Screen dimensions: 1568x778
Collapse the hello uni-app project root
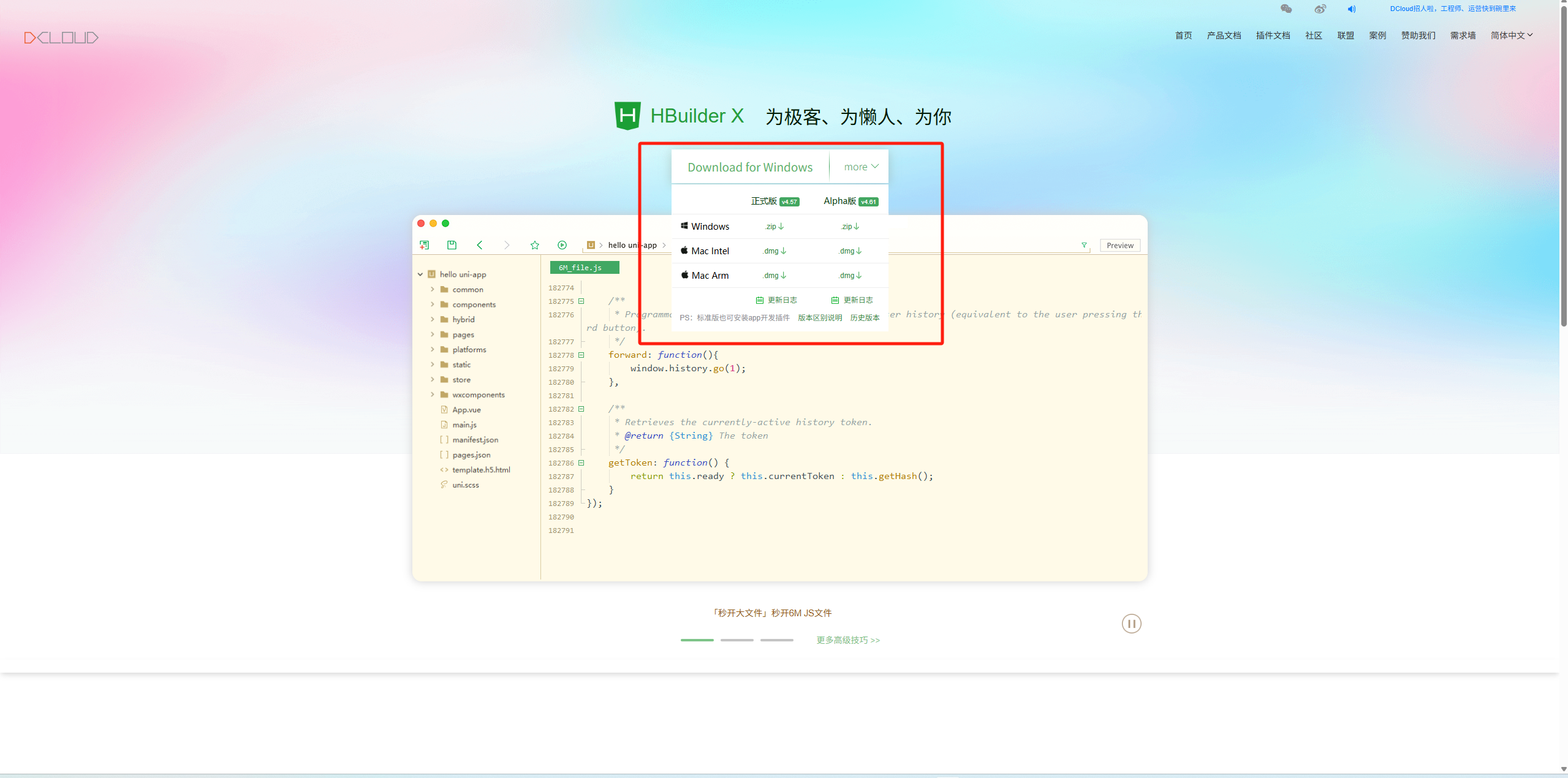pos(420,274)
